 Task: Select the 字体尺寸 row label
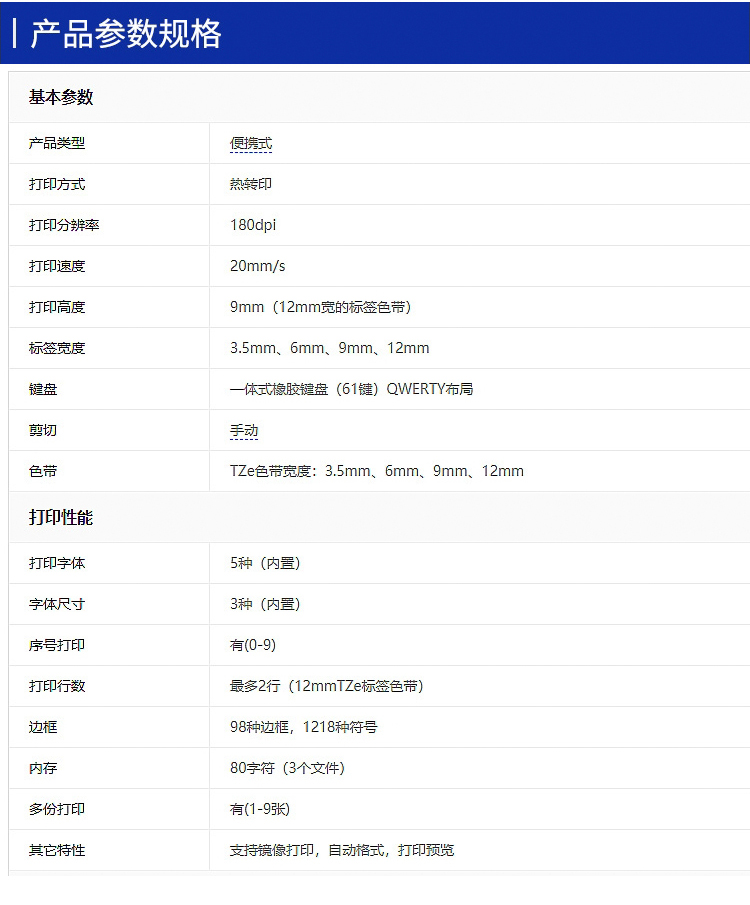coord(57,605)
